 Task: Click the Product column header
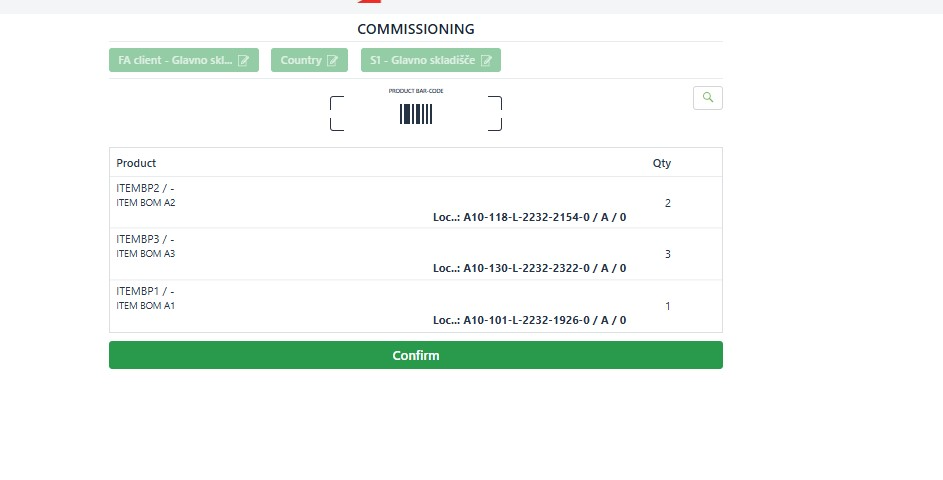[x=136, y=163]
